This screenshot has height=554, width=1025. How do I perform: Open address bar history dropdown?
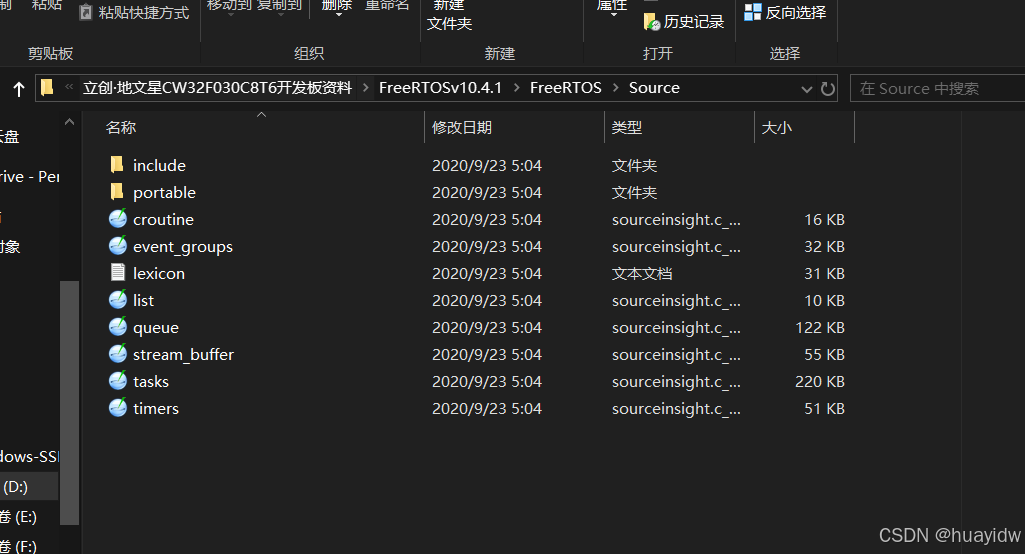pos(807,89)
